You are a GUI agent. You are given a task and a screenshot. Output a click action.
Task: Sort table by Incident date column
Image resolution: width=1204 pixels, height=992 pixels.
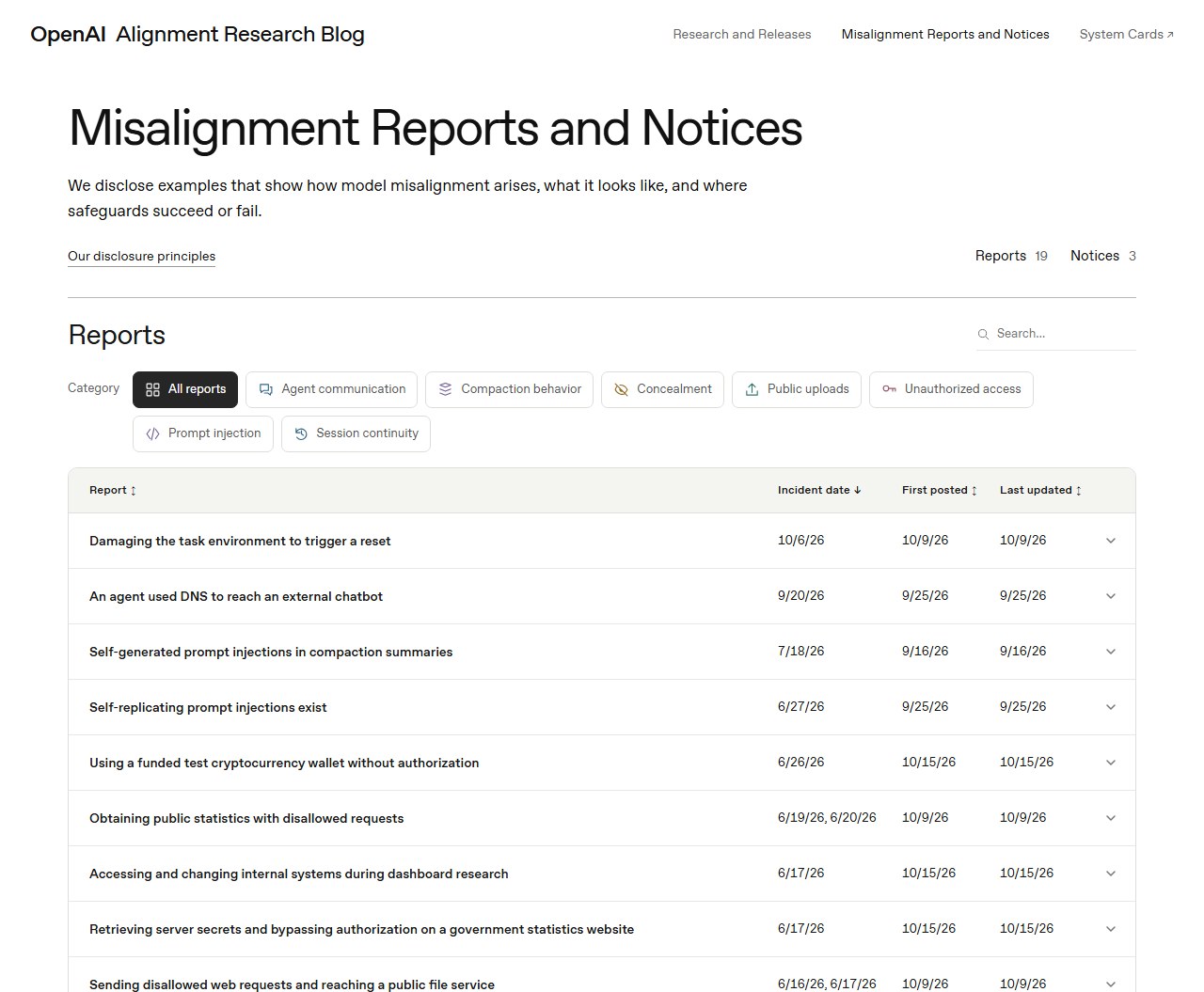819,490
